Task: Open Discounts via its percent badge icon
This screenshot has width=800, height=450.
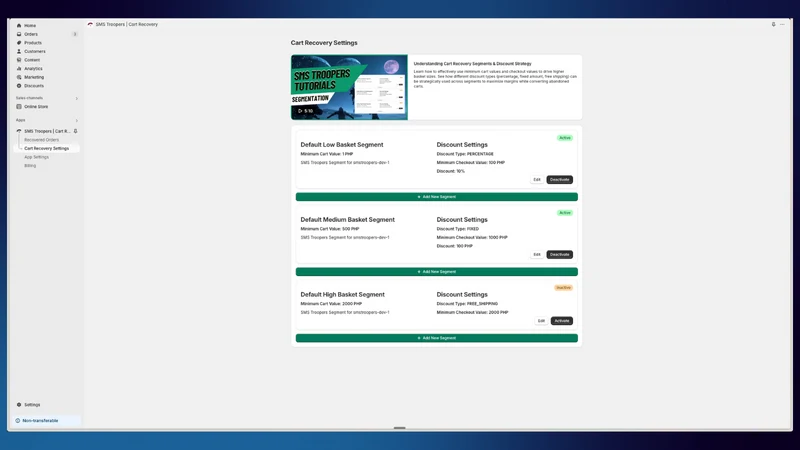Action: click(x=19, y=86)
